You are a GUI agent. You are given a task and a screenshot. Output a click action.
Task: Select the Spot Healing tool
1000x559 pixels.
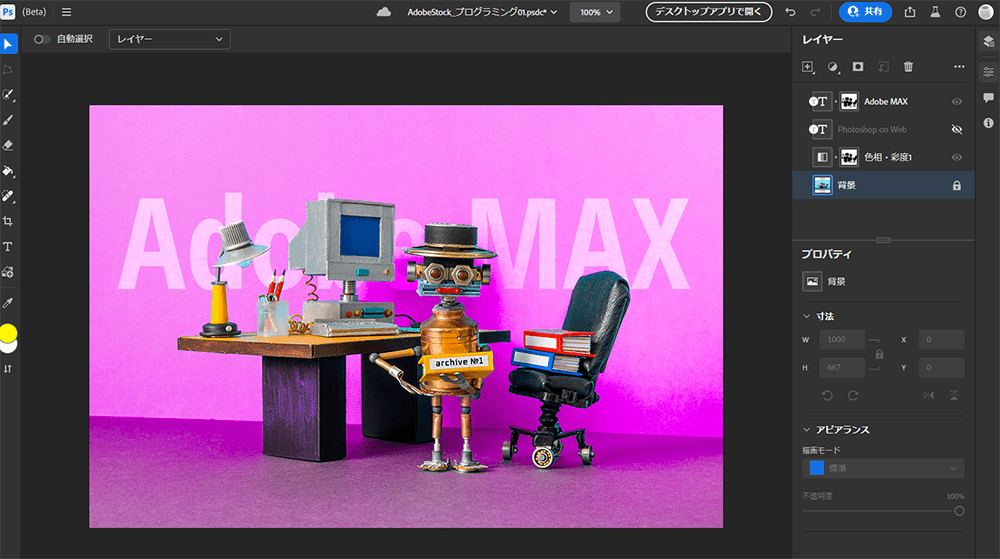[8, 196]
